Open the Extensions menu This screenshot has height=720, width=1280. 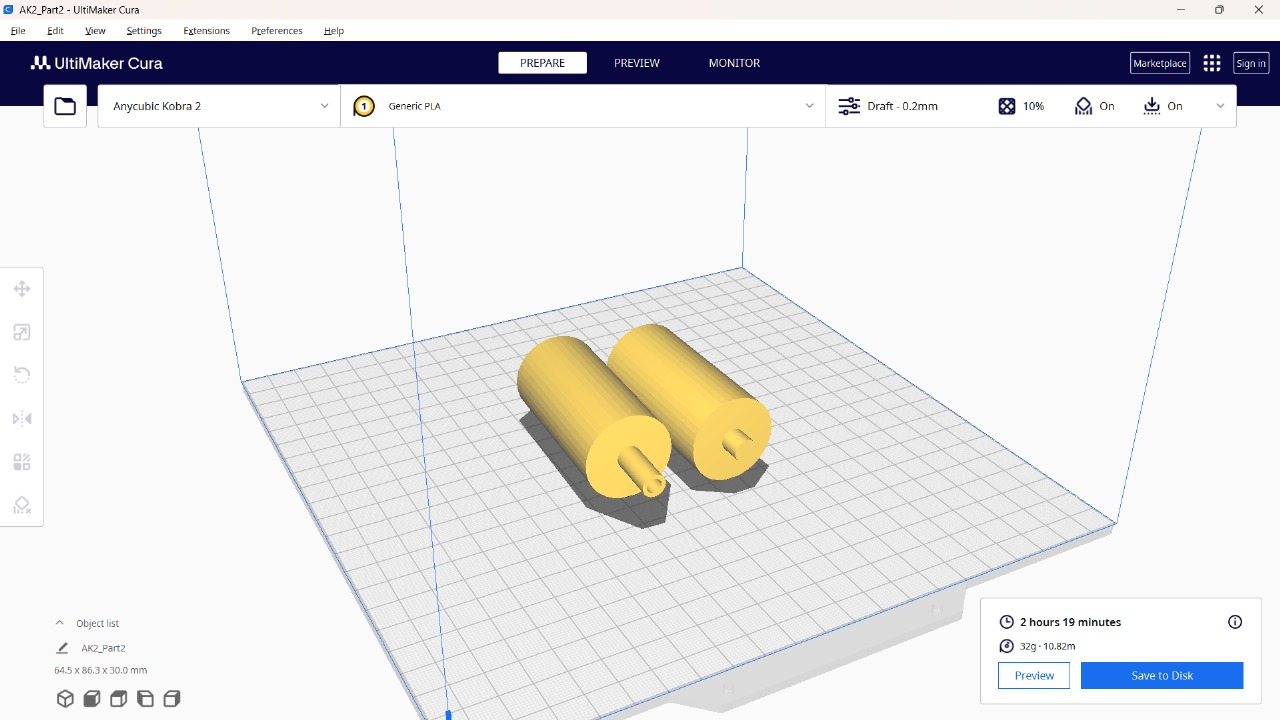pyautogui.click(x=206, y=31)
